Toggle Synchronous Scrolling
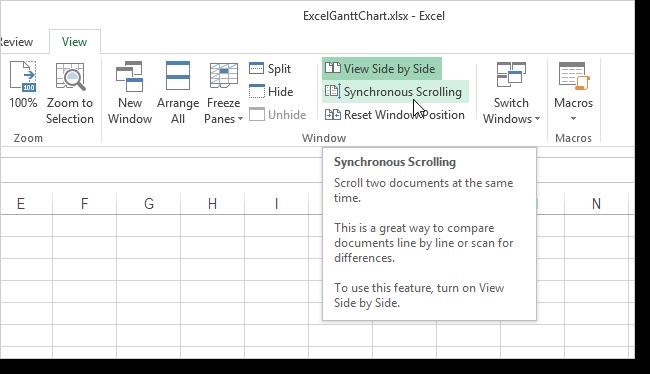Image resolution: width=650 pixels, height=374 pixels. pos(395,92)
